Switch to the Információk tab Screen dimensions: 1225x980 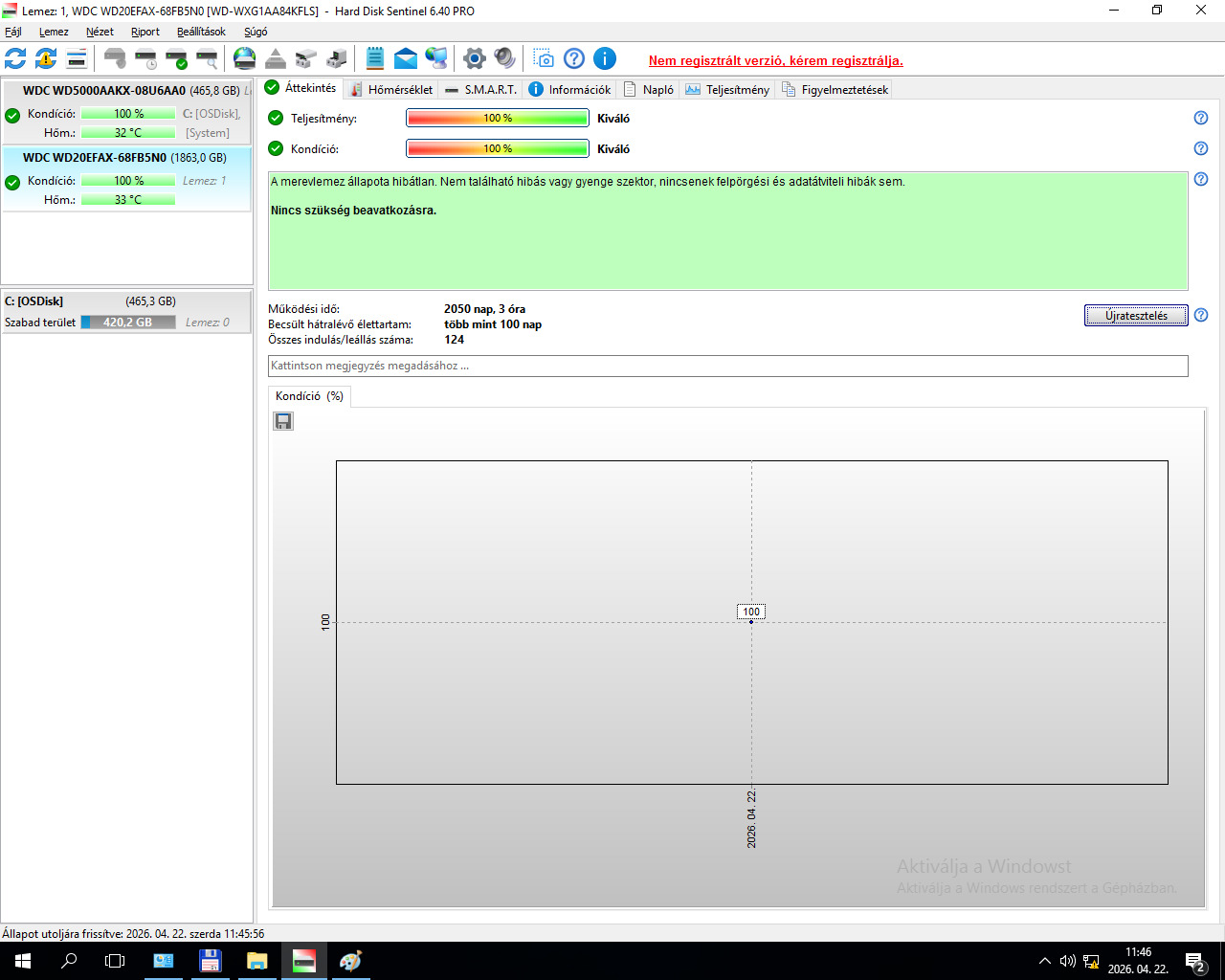pos(569,89)
